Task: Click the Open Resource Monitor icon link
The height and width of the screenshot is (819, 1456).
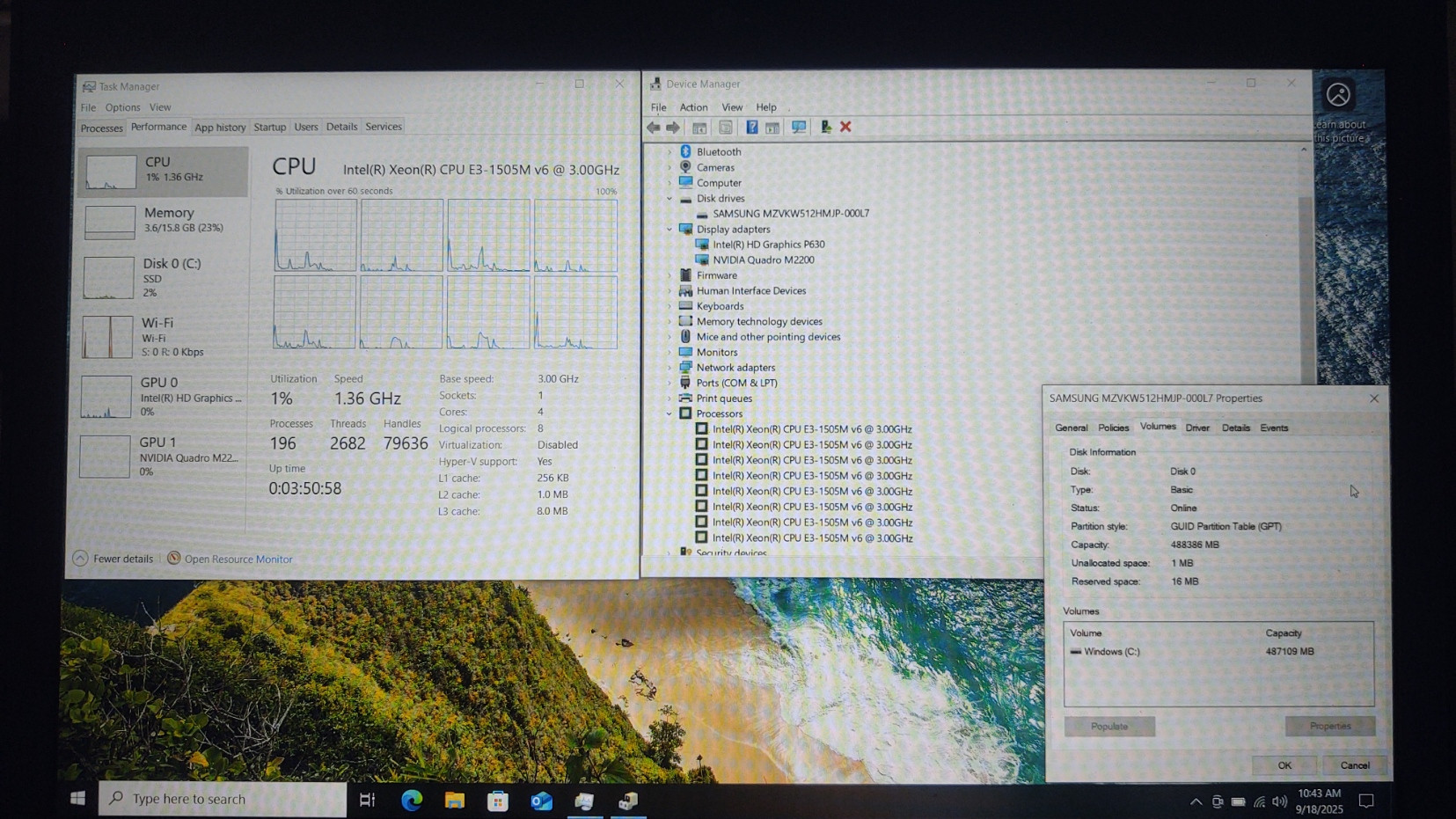Action: (x=174, y=559)
